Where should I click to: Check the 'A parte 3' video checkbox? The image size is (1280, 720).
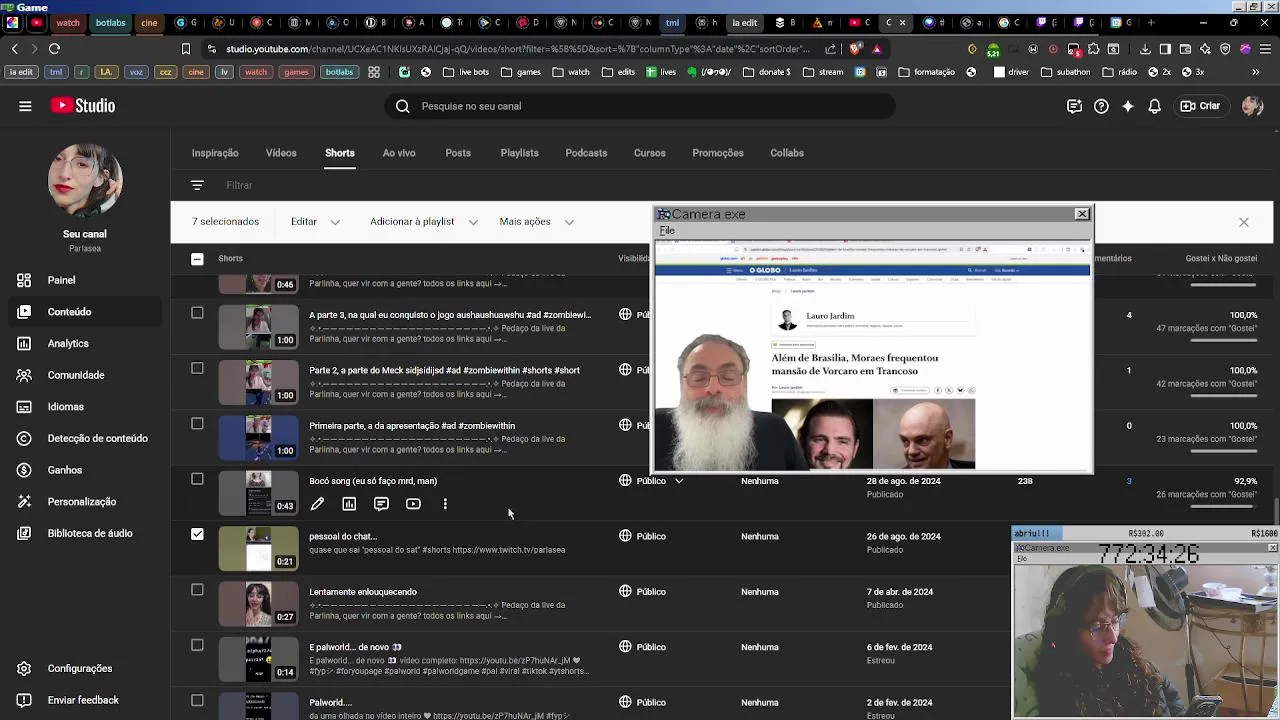click(197, 313)
